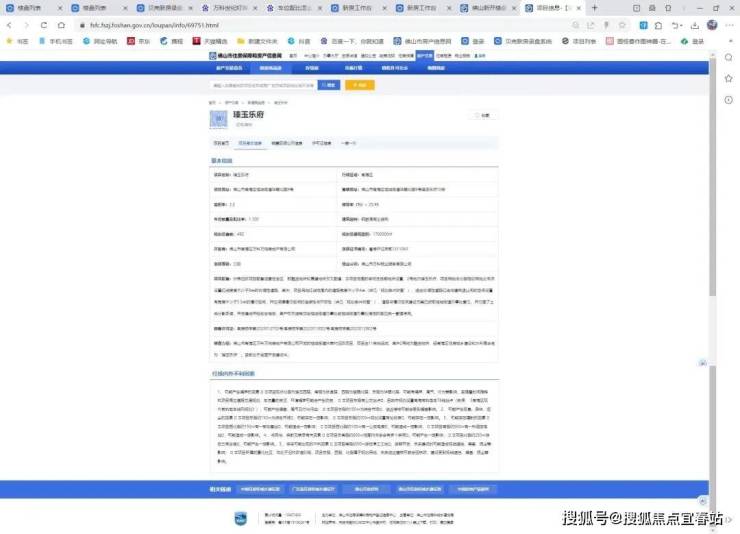The height and width of the screenshot is (534, 740).
Task: Click the third related link in footer bar
Action: (x=366, y=489)
